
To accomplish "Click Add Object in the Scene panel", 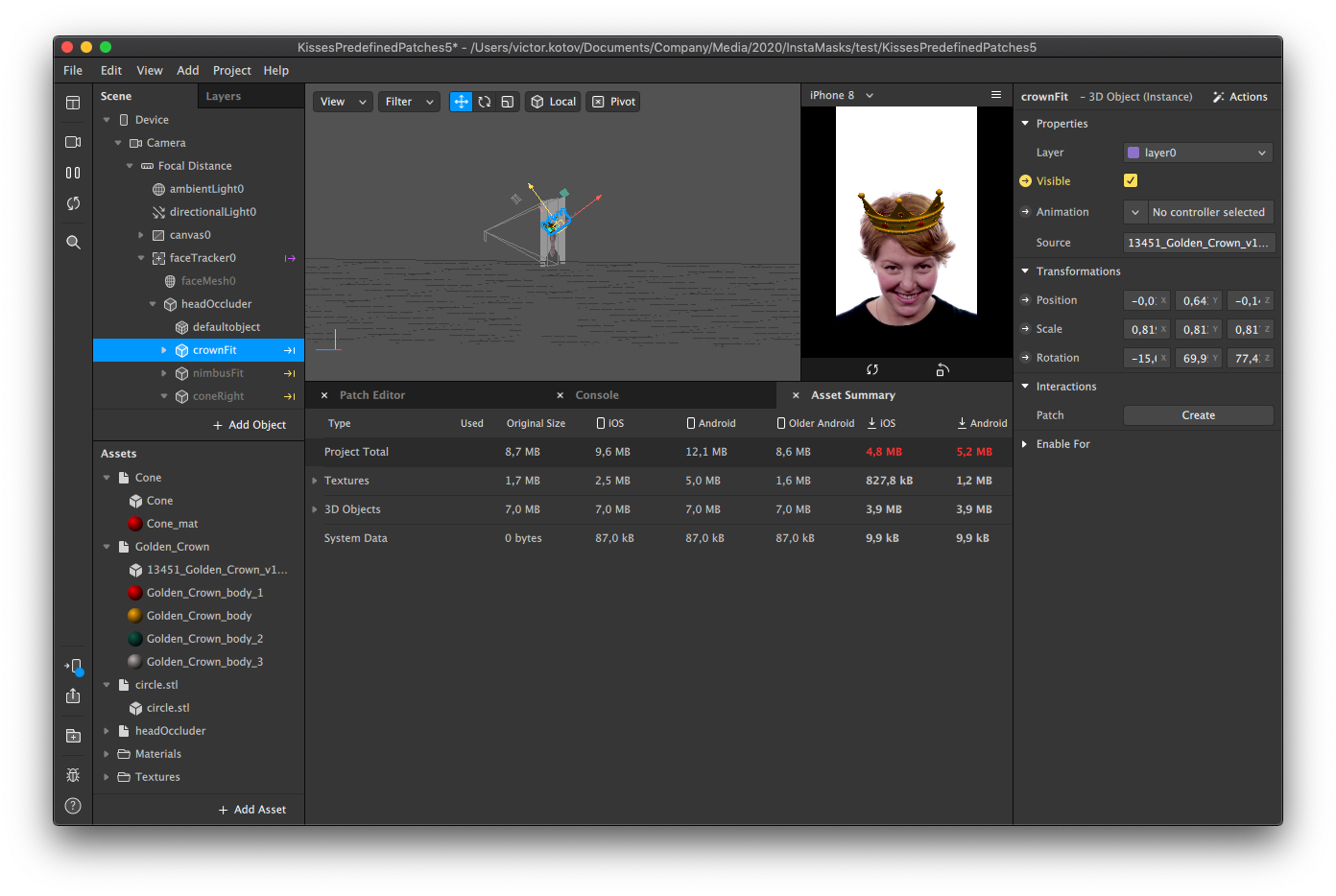I will 249,424.
